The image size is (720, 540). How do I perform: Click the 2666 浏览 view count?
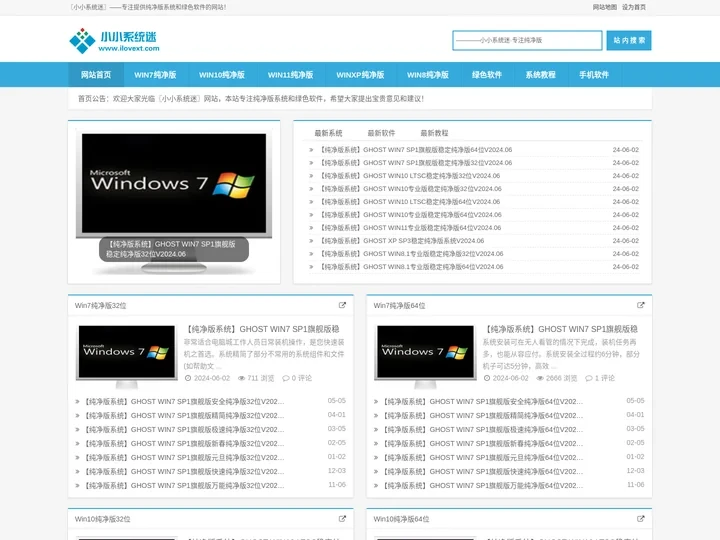point(557,378)
